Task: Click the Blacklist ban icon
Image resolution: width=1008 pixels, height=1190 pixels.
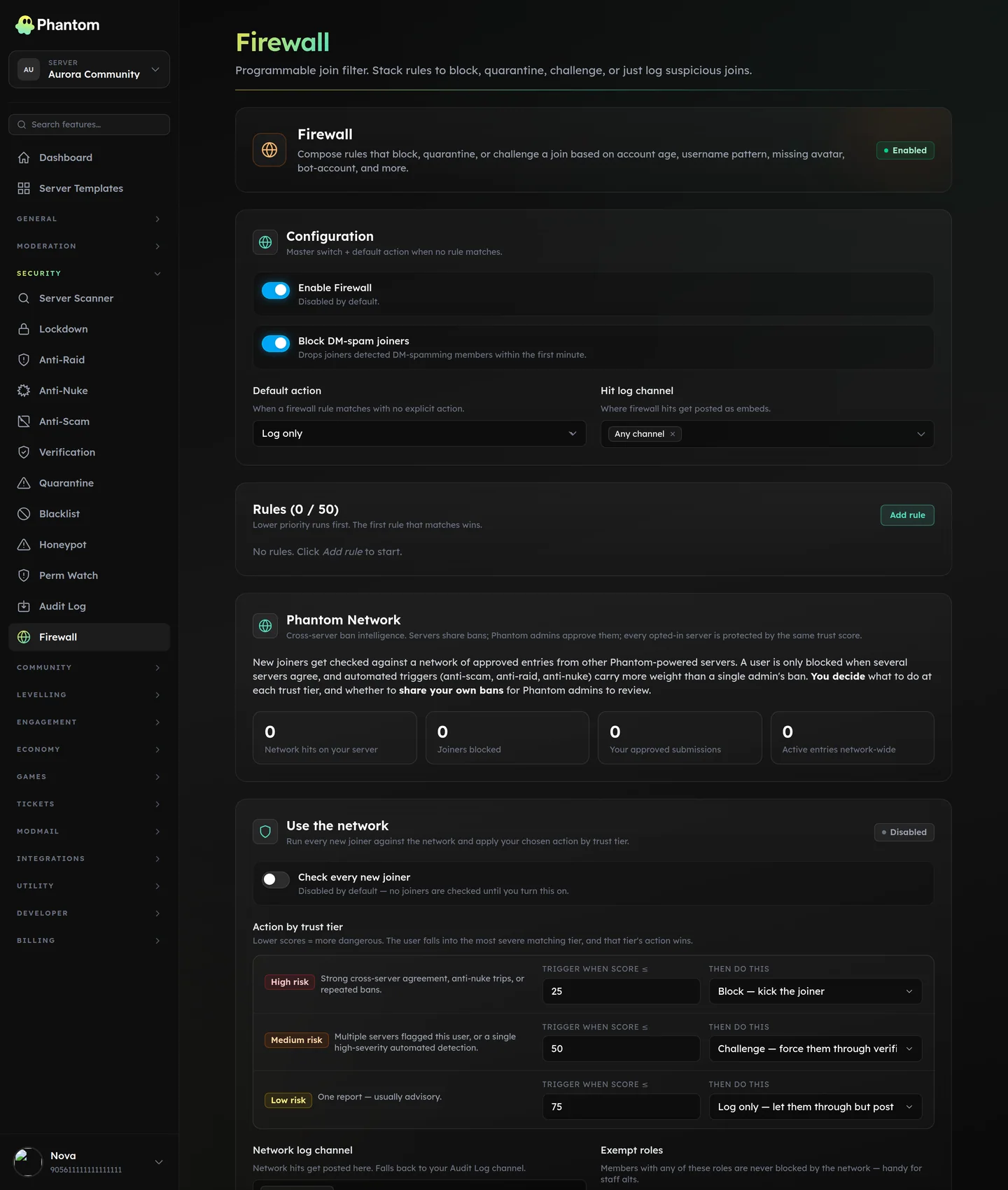Action: (x=24, y=514)
